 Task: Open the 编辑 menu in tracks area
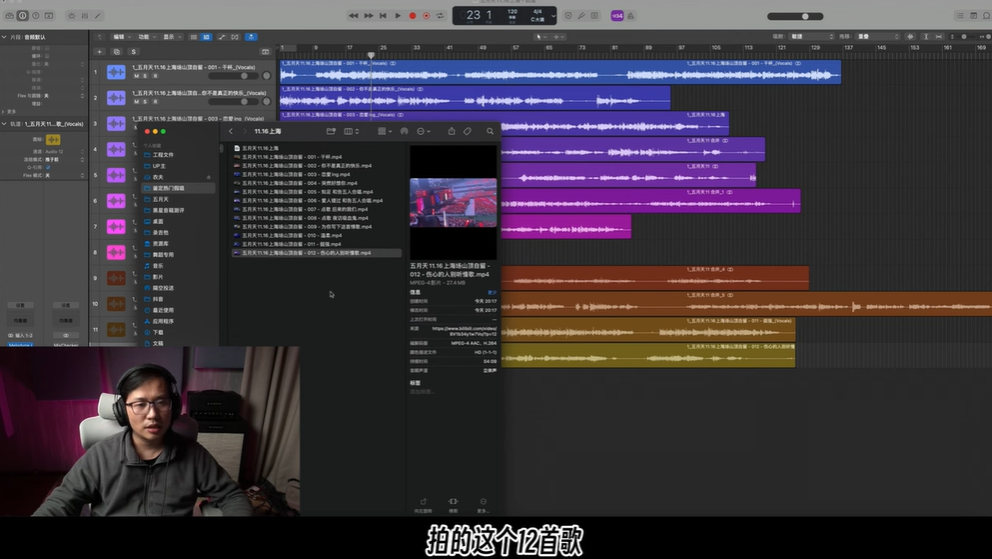point(120,37)
